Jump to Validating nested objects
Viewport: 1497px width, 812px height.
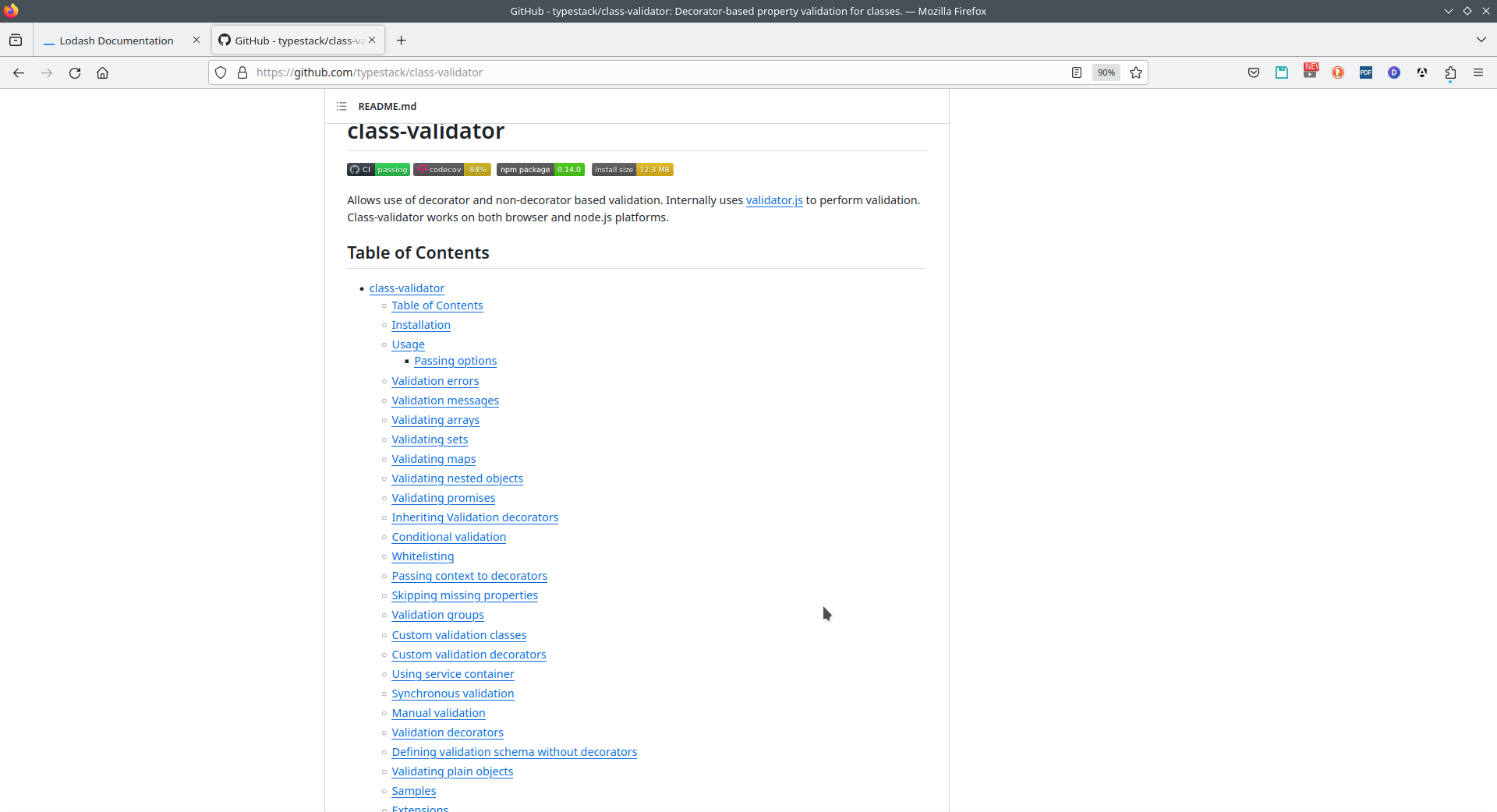coord(458,478)
